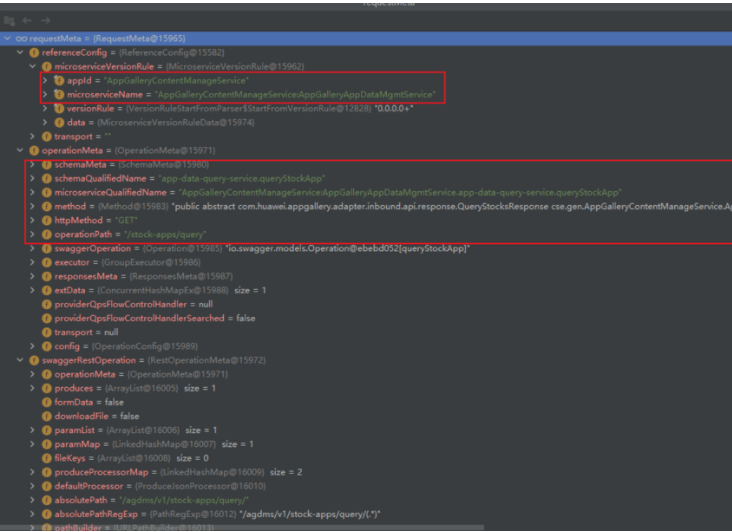Click the value "/agdms/v1/stock-apps/query/" of absolutePath
This screenshot has width=732, height=532.
(x=184, y=500)
